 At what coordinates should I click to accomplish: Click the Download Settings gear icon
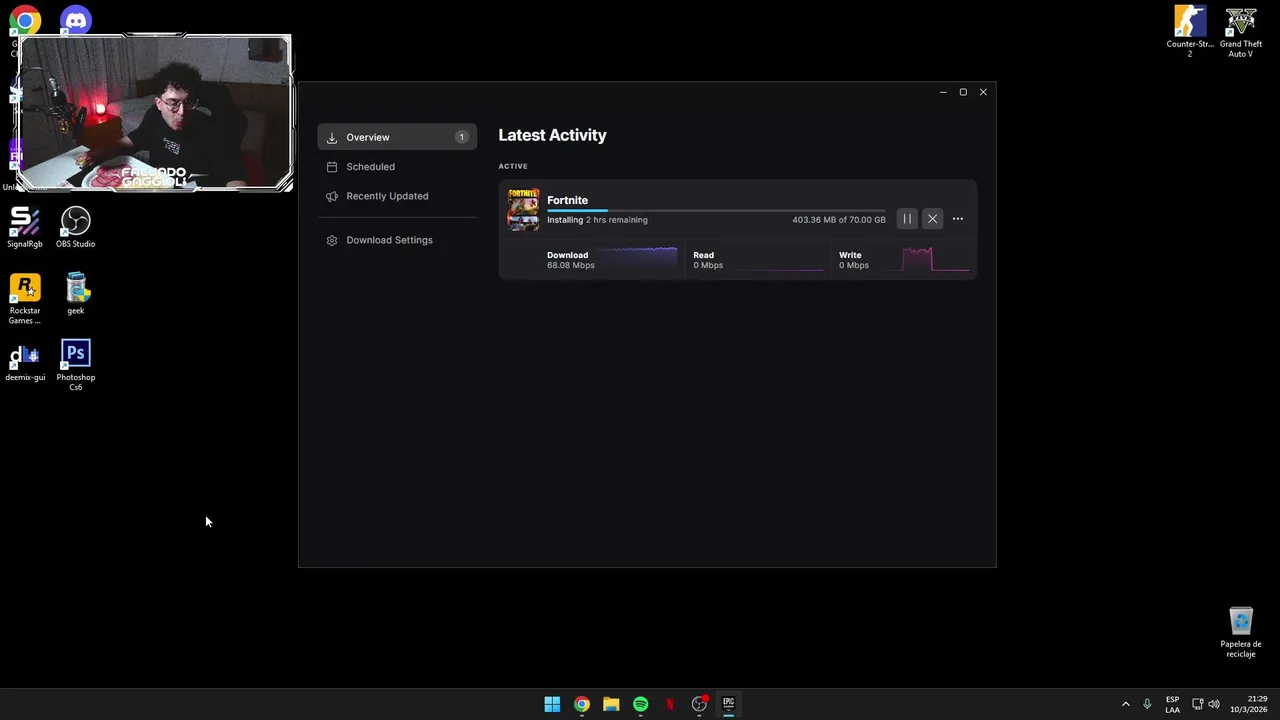(332, 240)
